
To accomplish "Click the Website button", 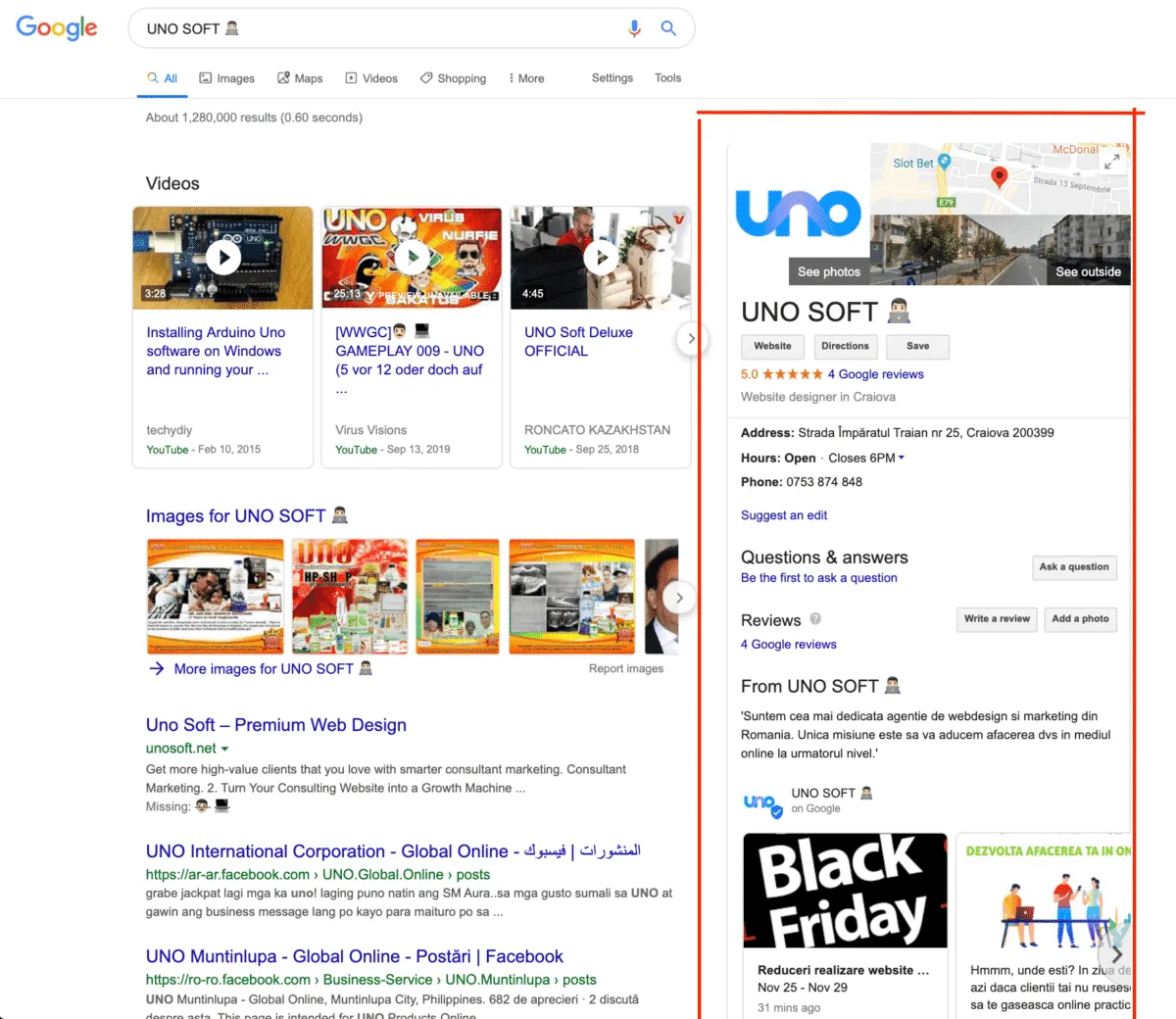I will 773,346.
